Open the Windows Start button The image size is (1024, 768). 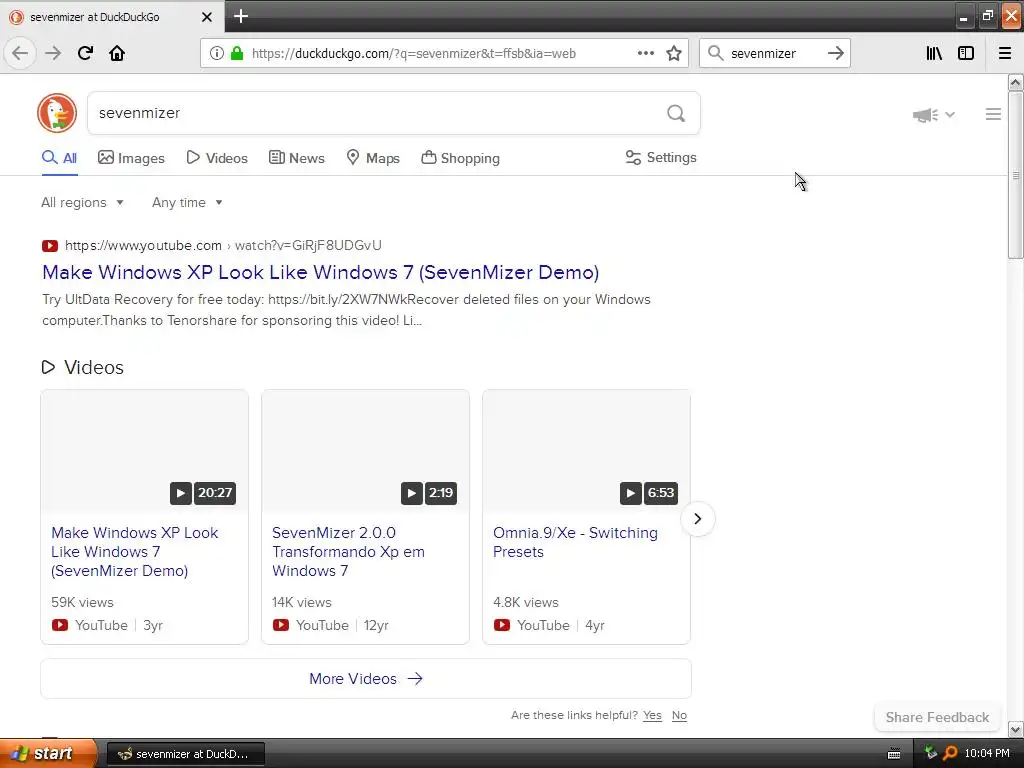(48, 754)
